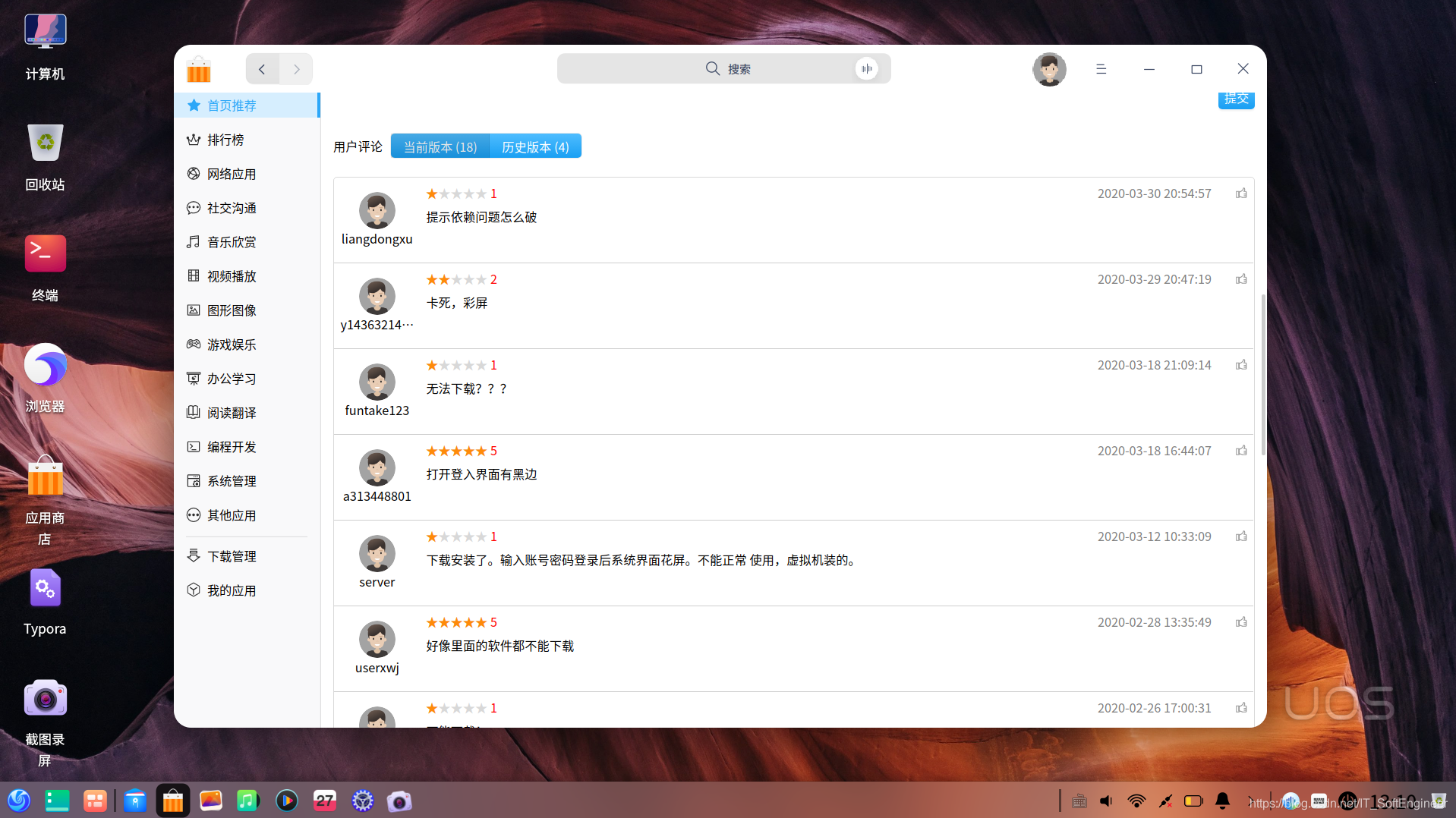
Task: Open the calendar dock icon showing 27
Action: [x=325, y=801]
